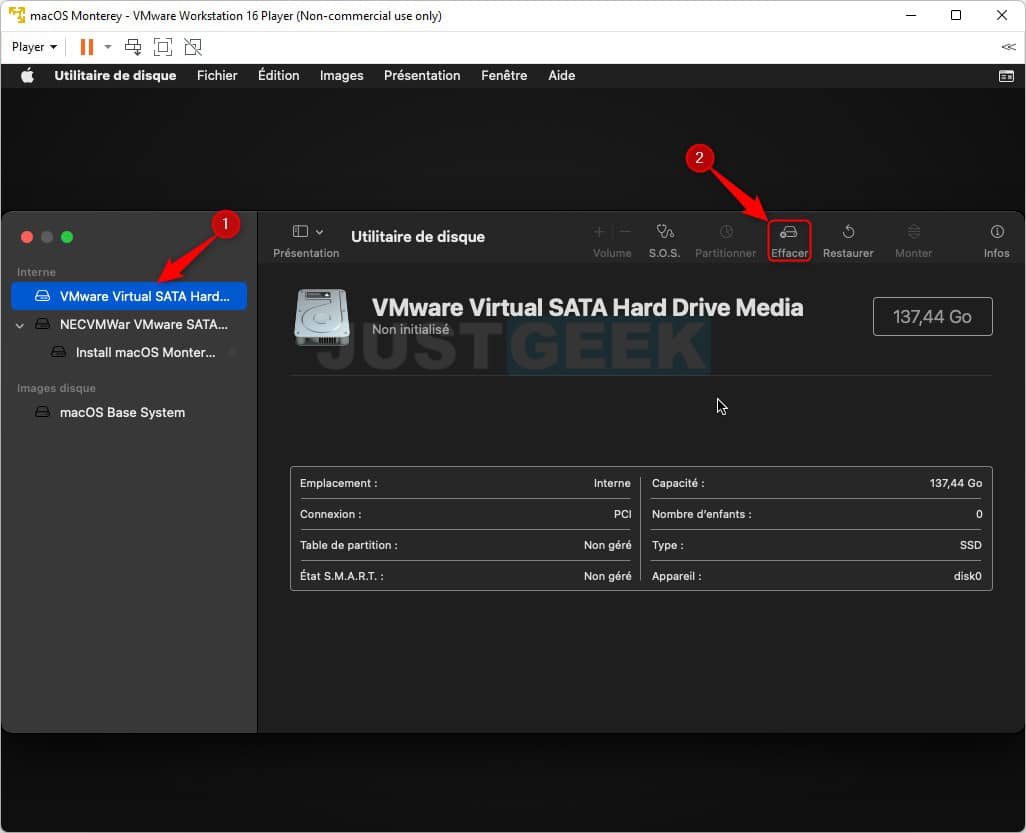Open the Images menu
The width and height of the screenshot is (1026, 833).
tap(342, 75)
